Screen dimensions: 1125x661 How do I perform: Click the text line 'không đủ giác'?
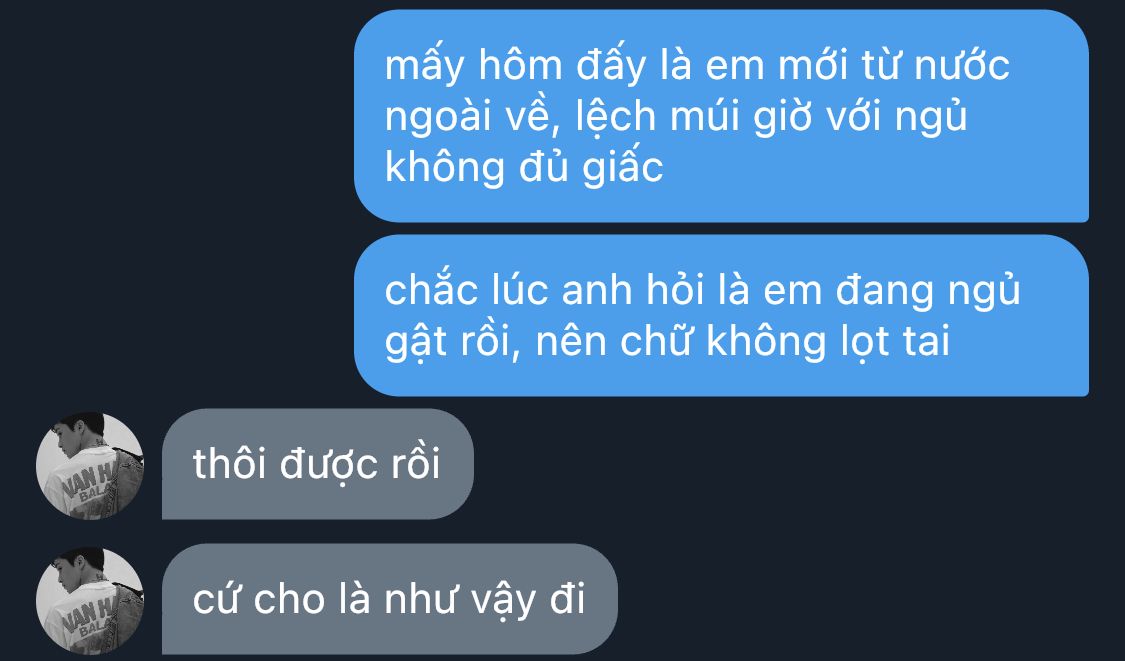coord(524,167)
